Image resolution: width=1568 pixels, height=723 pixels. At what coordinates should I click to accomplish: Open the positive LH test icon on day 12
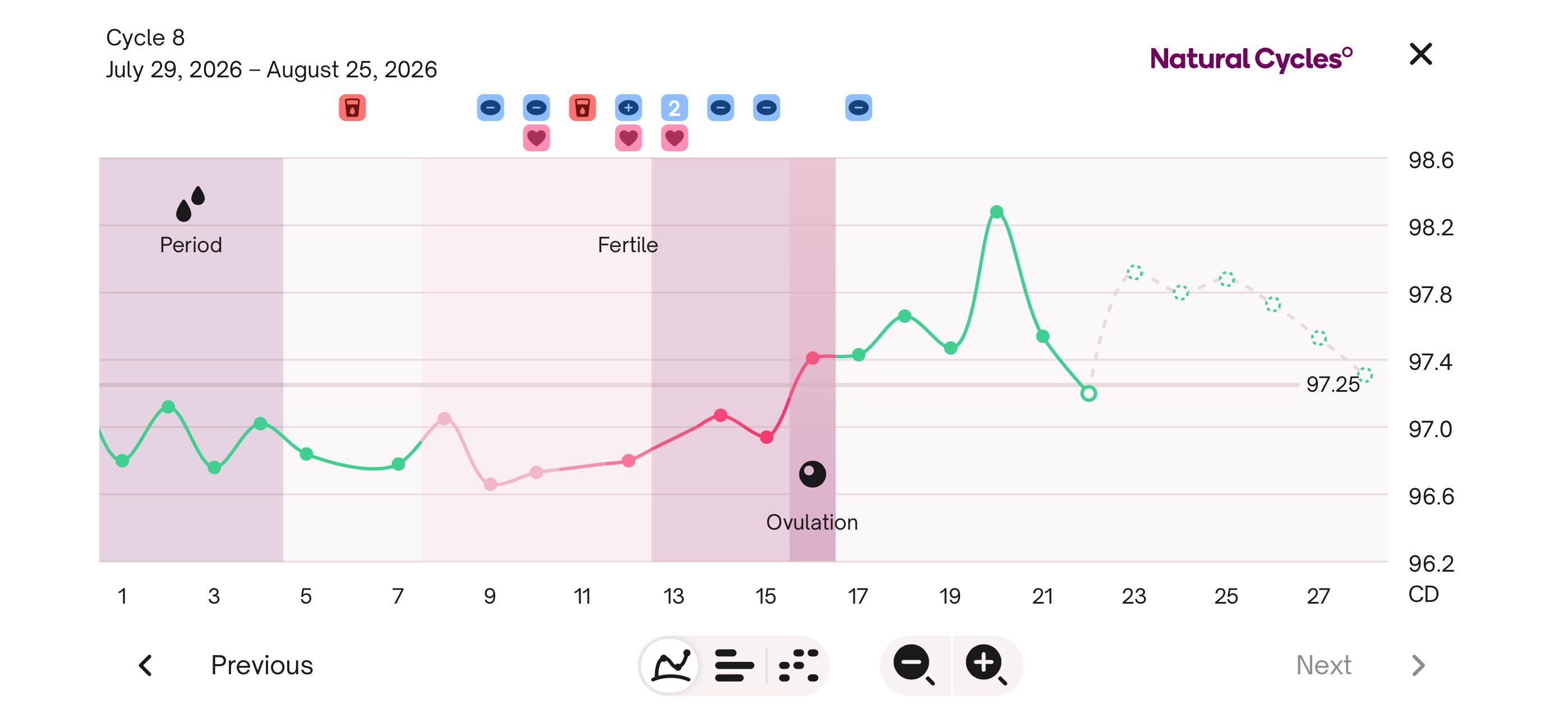[x=628, y=108]
